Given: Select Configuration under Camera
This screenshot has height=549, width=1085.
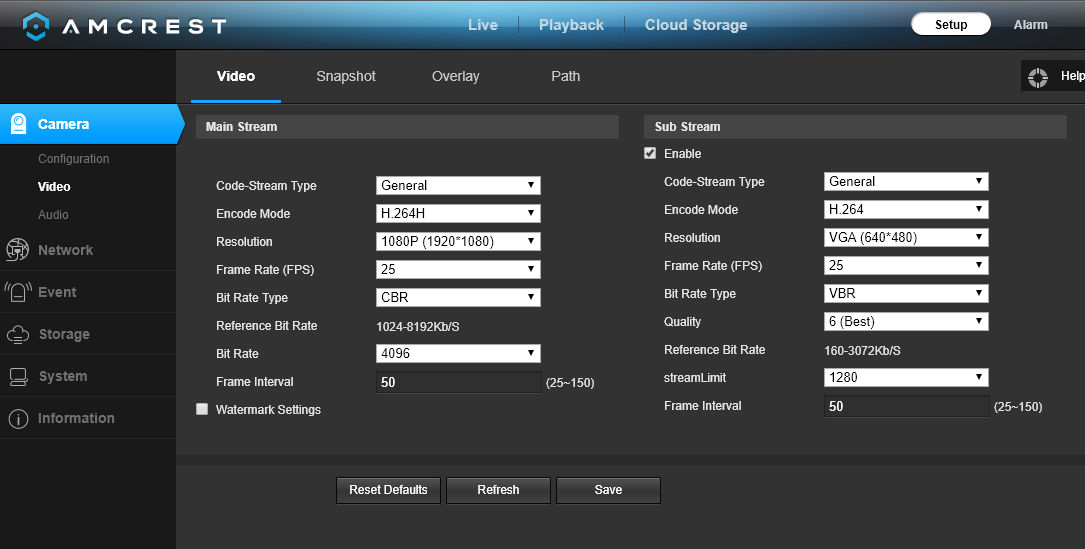Looking at the screenshot, I should 73,159.
